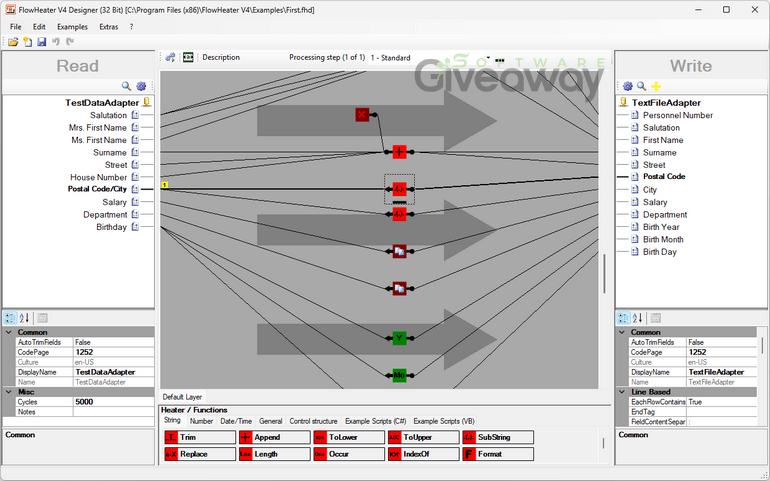
Task: Open the File menu
Action: tap(16, 27)
